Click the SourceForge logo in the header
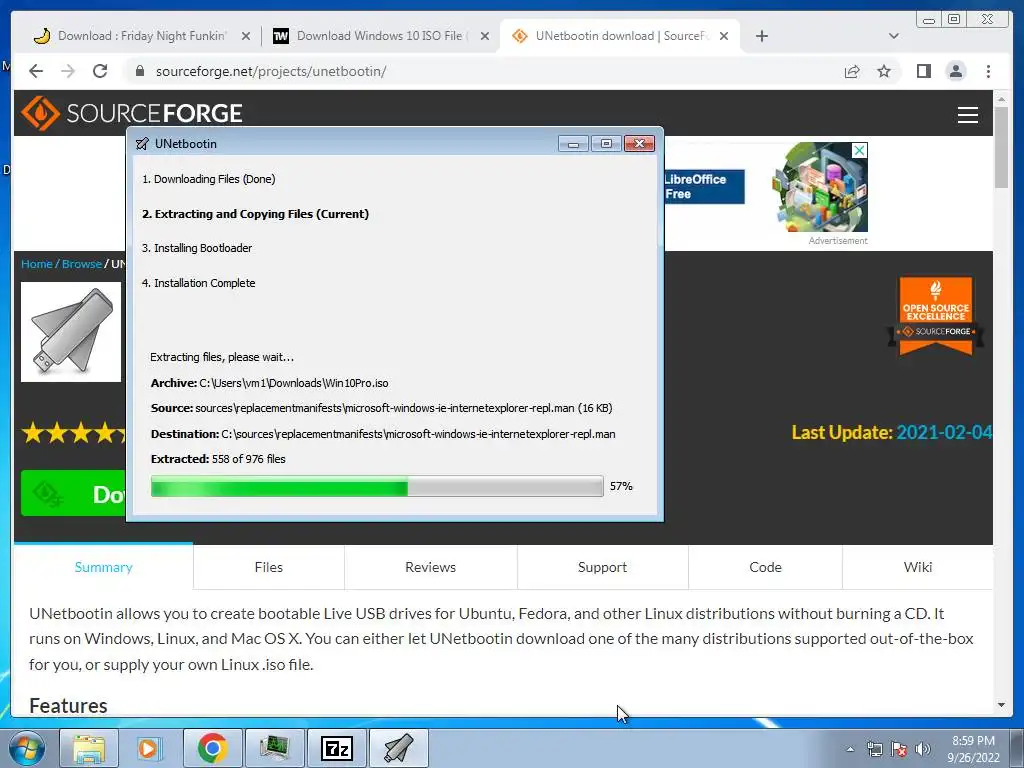Viewport: 1024px width, 768px height. coord(132,113)
